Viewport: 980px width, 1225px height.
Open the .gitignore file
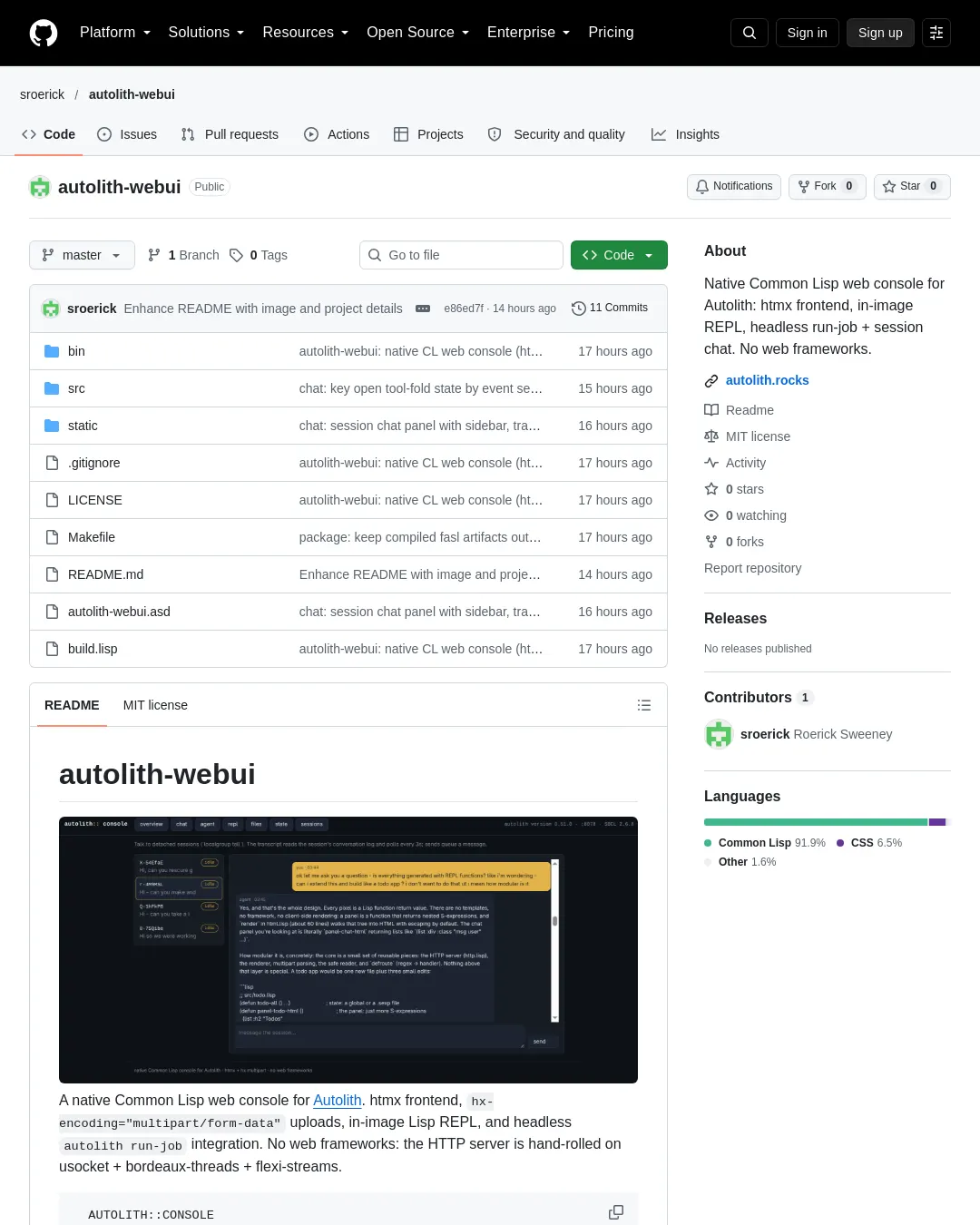tap(93, 463)
